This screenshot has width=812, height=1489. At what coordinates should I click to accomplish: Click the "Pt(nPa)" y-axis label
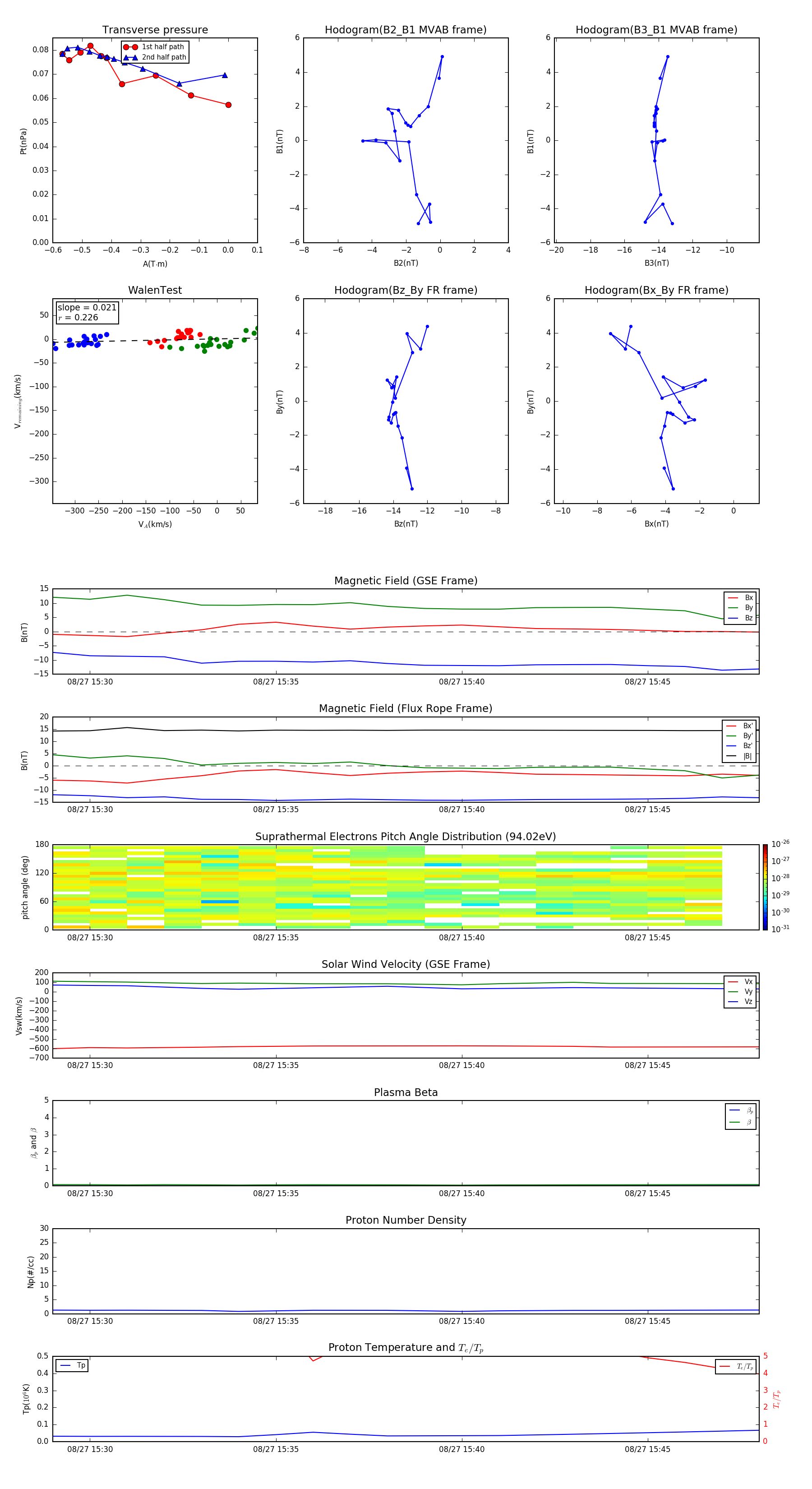23,140
